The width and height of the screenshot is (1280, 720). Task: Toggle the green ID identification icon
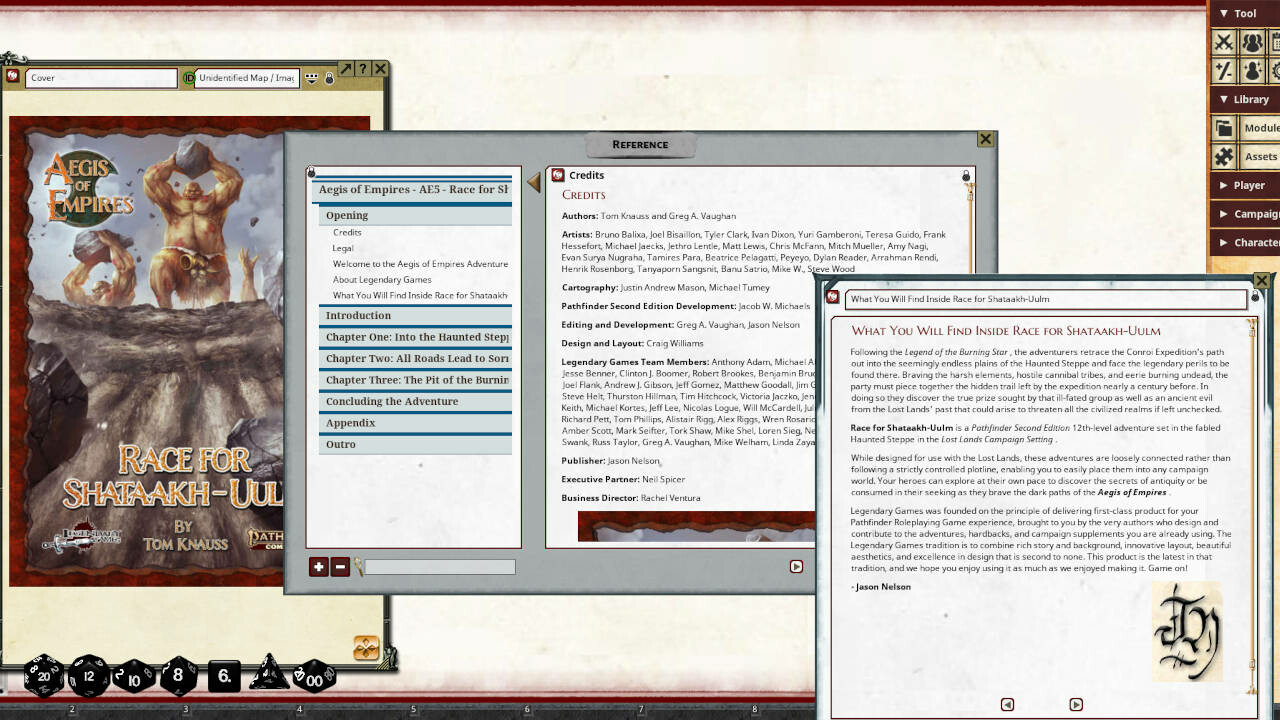coord(187,78)
